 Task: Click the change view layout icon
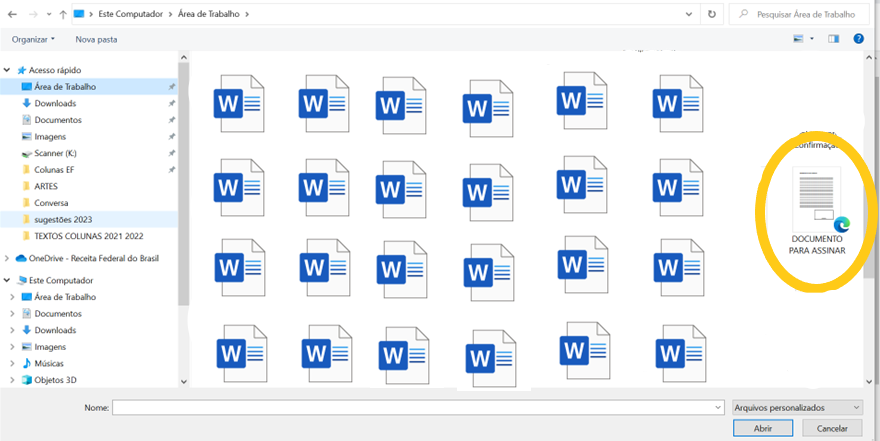tap(798, 39)
